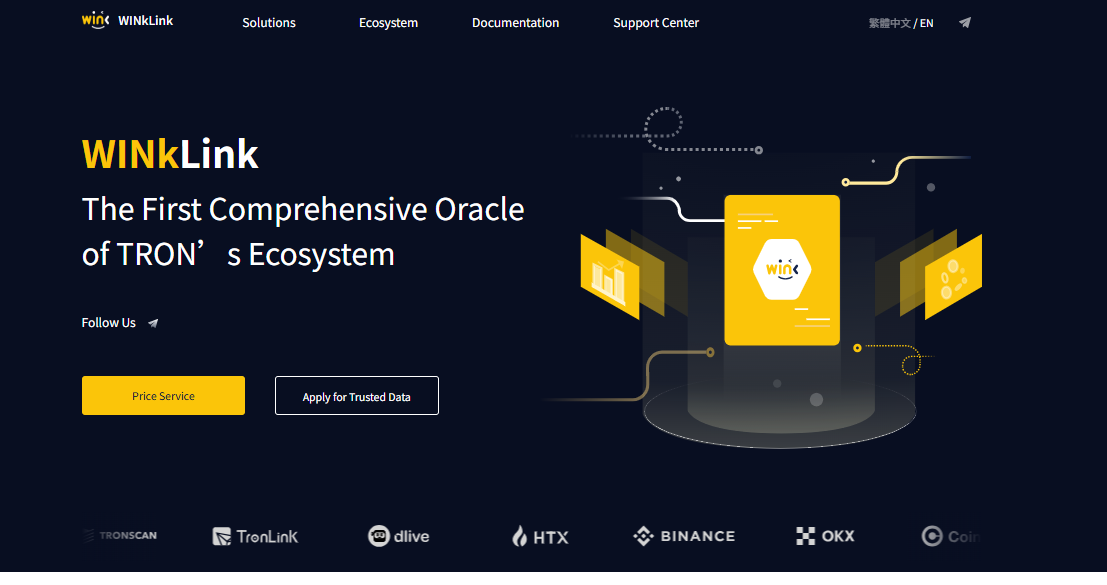Click the WINkLink logo in header
This screenshot has width=1107, height=585.
coord(127,21)
